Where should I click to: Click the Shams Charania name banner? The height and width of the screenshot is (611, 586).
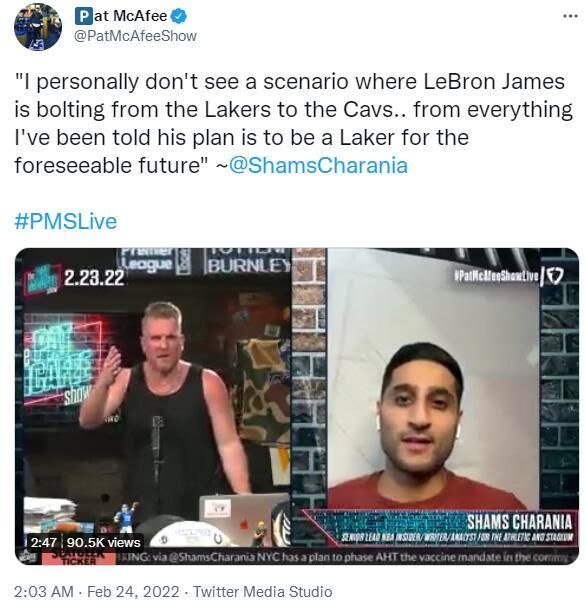[519, 521]
